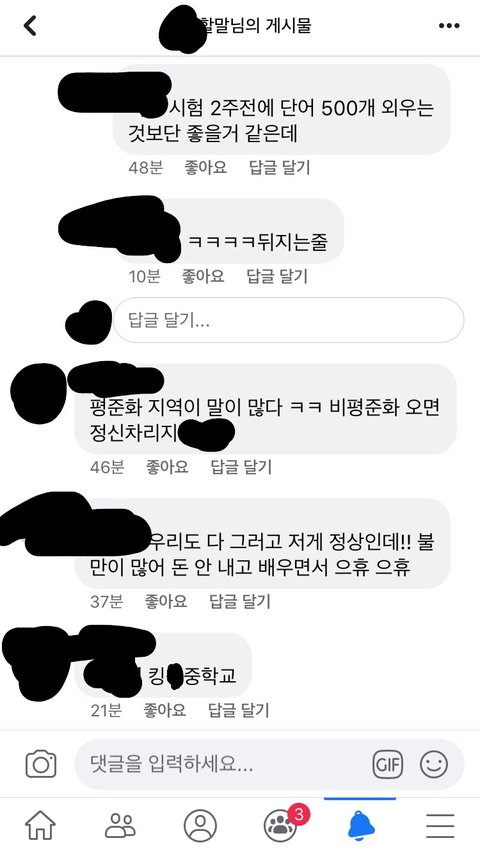Open Friends tab in bottom bar
Screen dimensions: 480x854
pyautogui.click(x=120, y=826)
